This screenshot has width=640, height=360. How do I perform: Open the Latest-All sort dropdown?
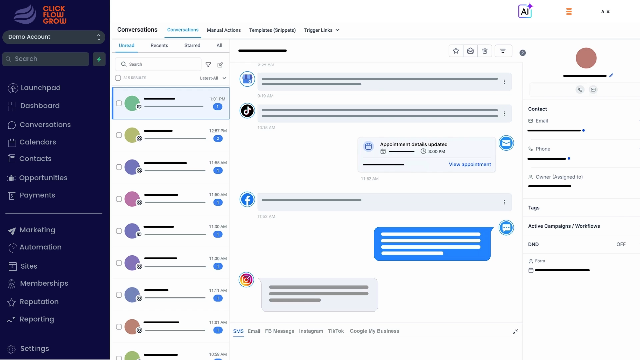[213, 78]
